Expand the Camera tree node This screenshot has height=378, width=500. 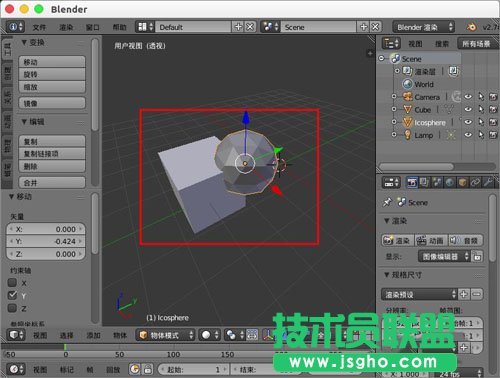tap(394, 97)
